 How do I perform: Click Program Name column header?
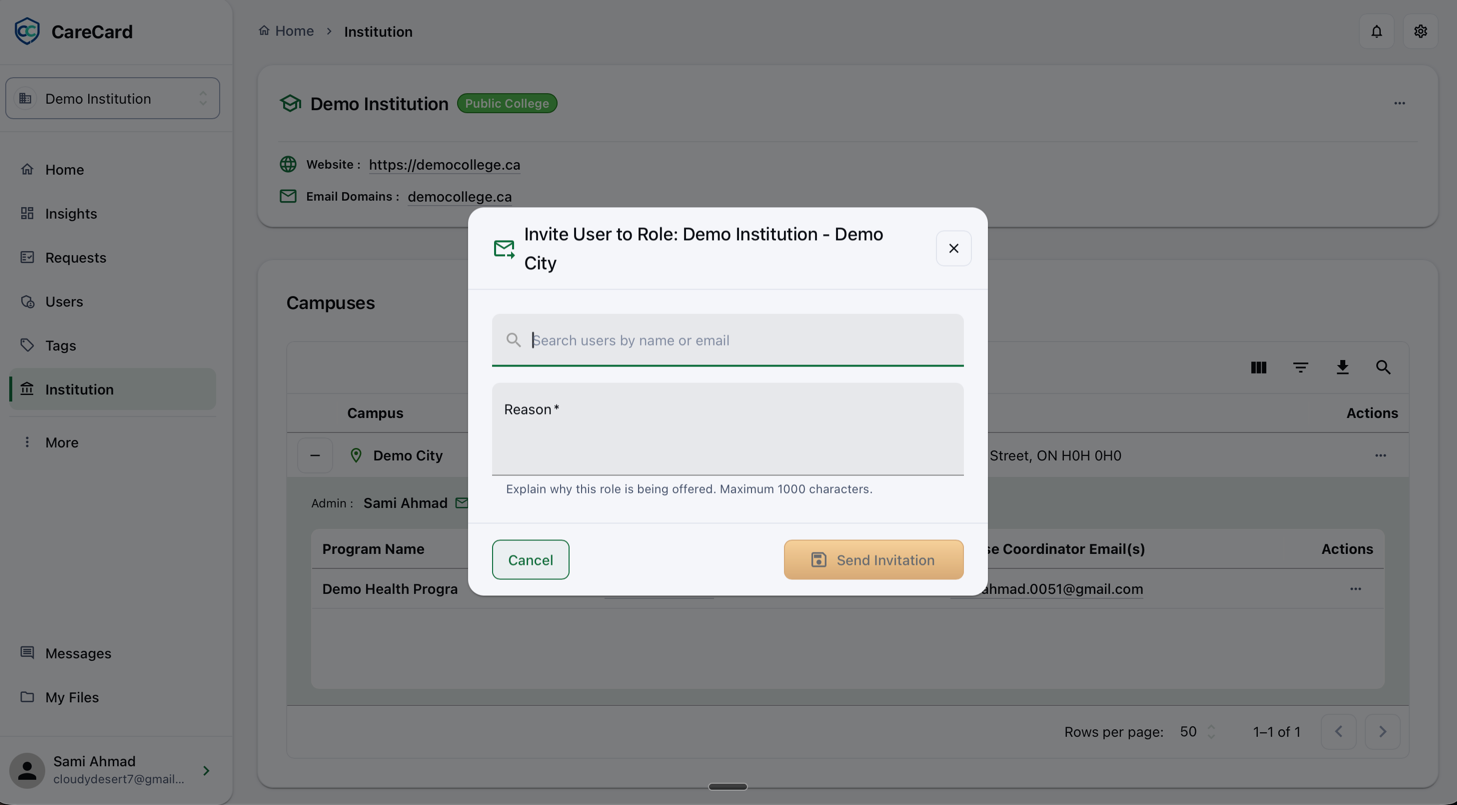click(x=373, y=549)
